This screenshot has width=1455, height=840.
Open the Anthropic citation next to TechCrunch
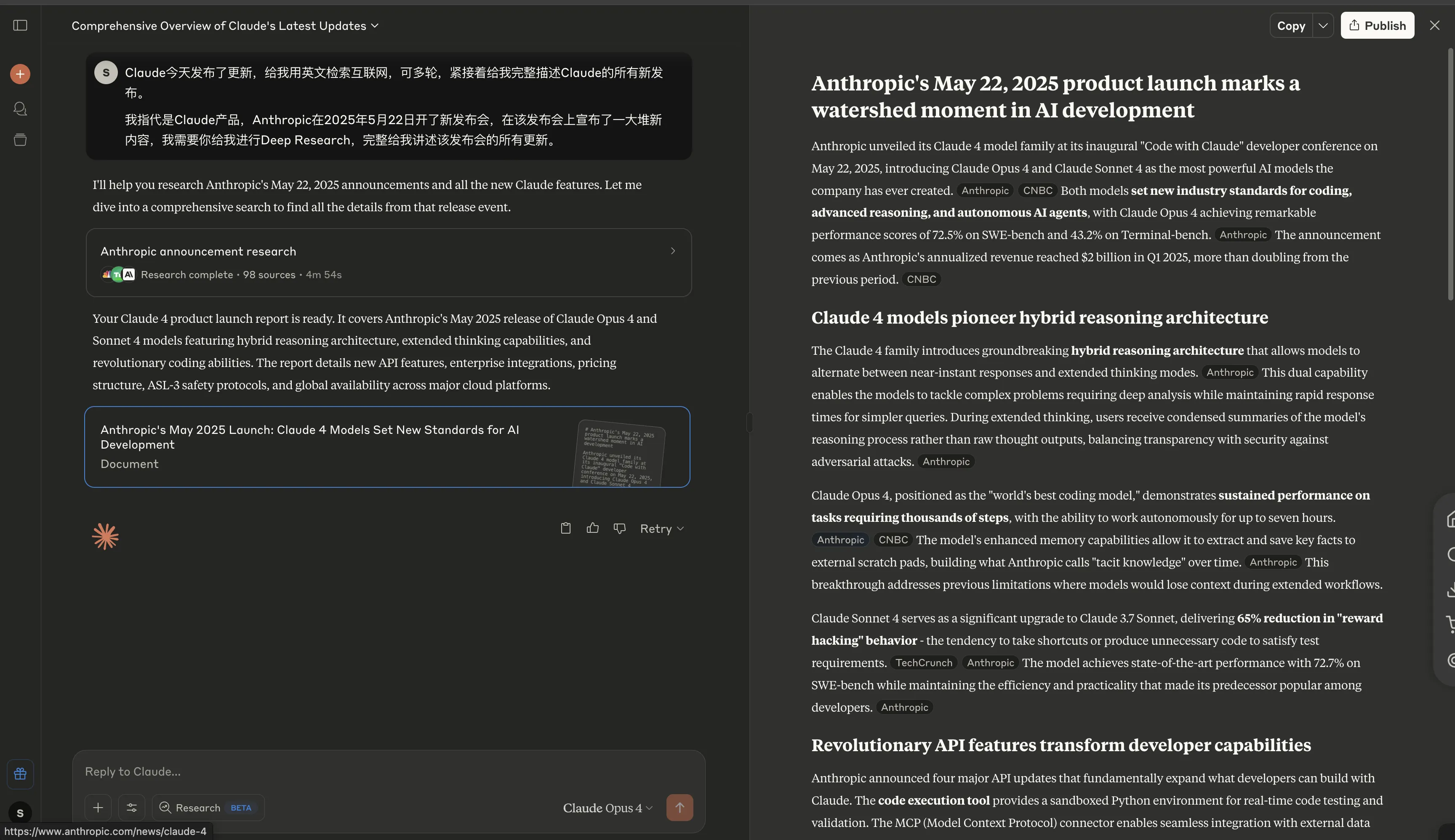[990, 663]
